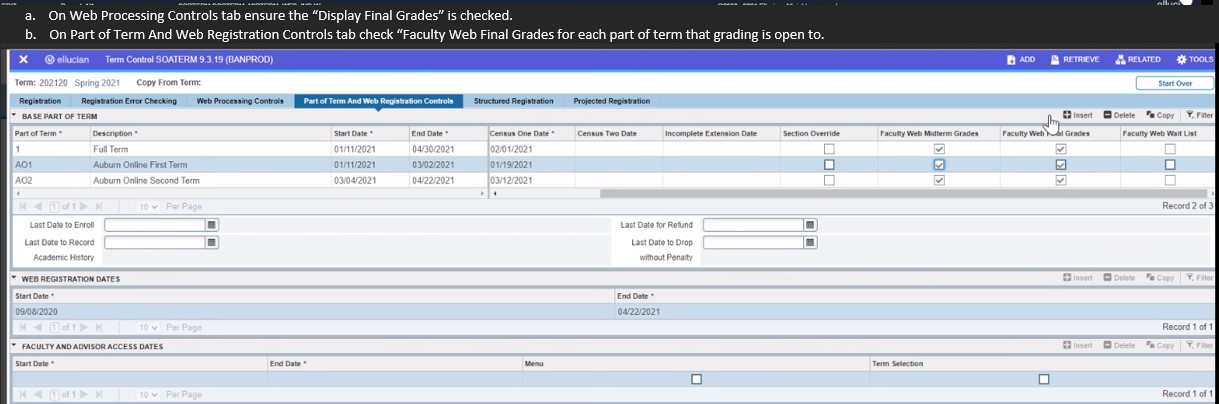This screenshot has width=1219, height=404.
Task: Open Per Page dropdown under Base Part of Term
Action: [x=147, y=207]
